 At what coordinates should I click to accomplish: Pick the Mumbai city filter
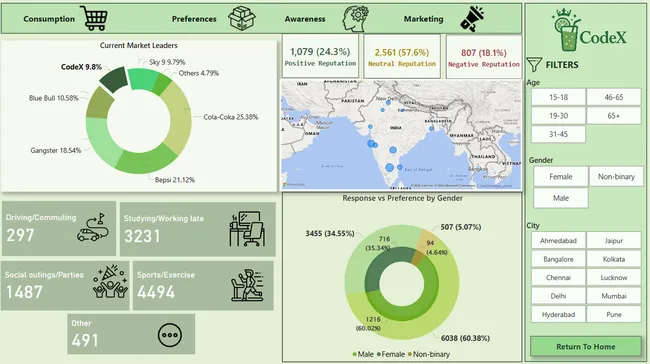click(x=614, y=296)
